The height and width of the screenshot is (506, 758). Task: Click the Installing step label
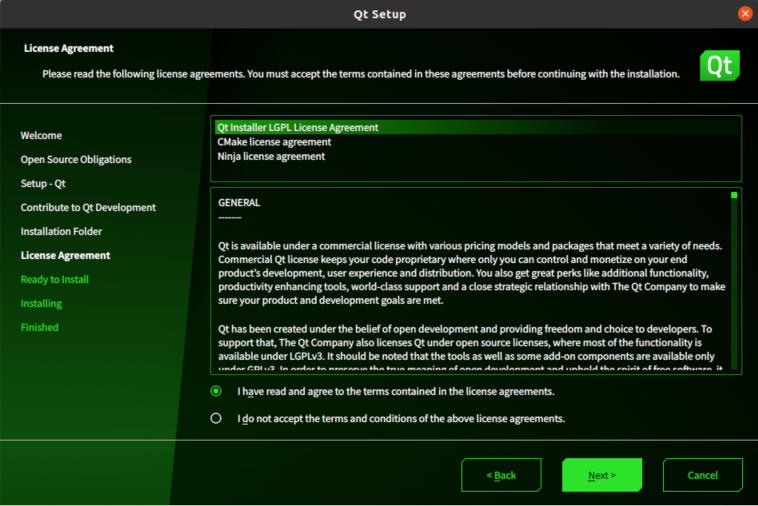[41, 304]
